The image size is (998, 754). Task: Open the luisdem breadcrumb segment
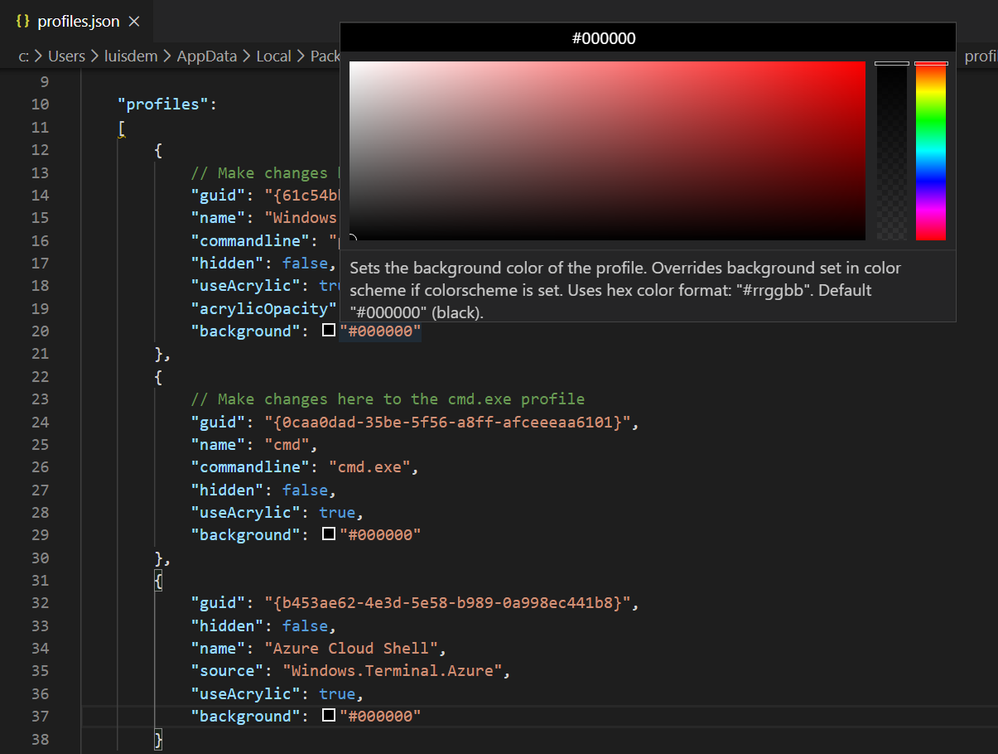[131, 56]
